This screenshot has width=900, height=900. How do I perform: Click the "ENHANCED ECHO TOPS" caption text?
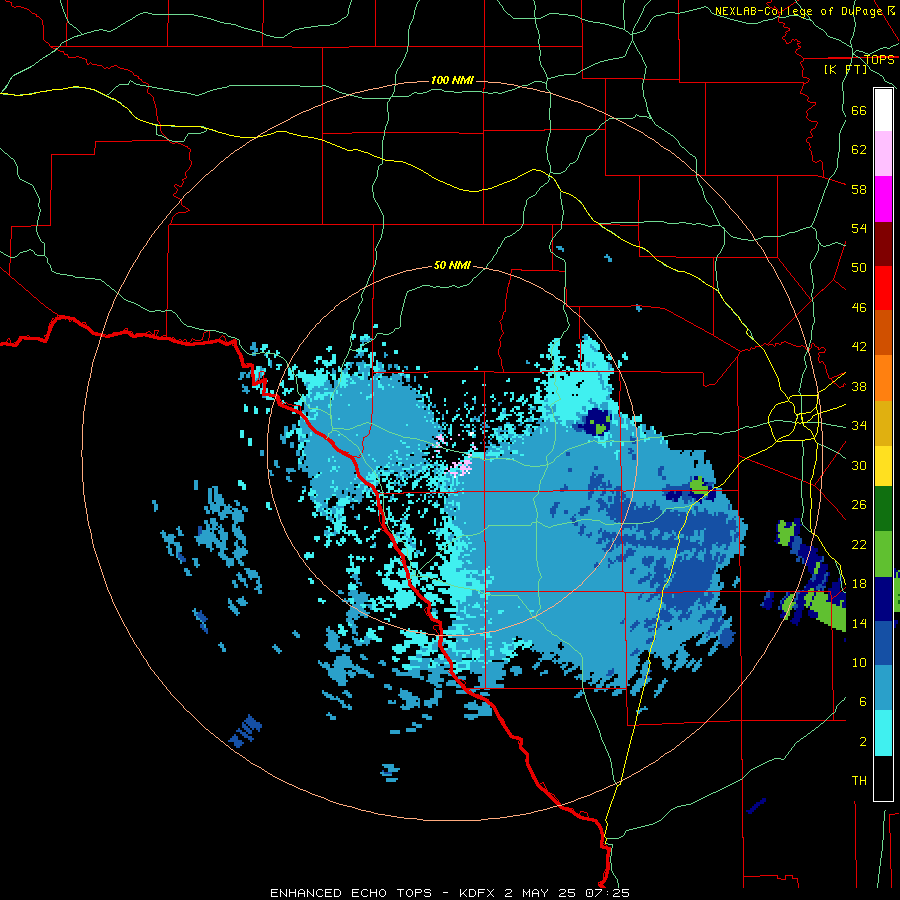tap(351, 893)
